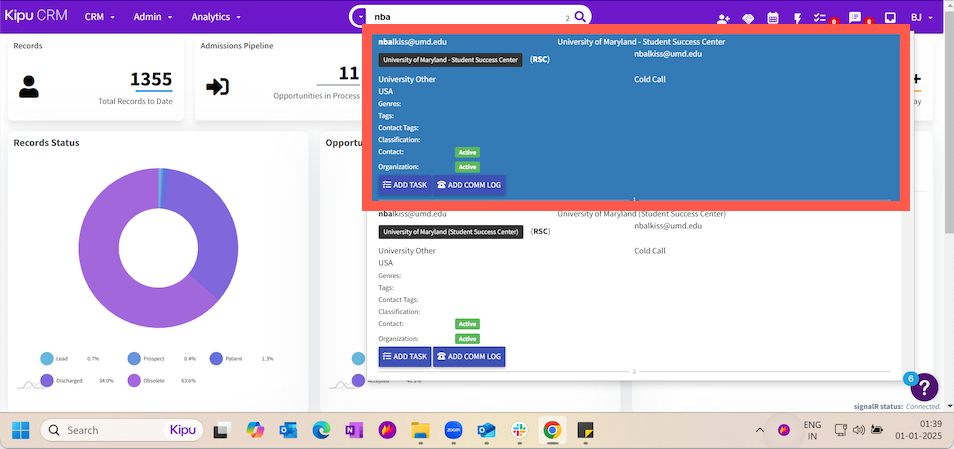The width and height of the screenshot is (954, 449).
Task: Click the Records Status heading
Action: pos(46,143)
